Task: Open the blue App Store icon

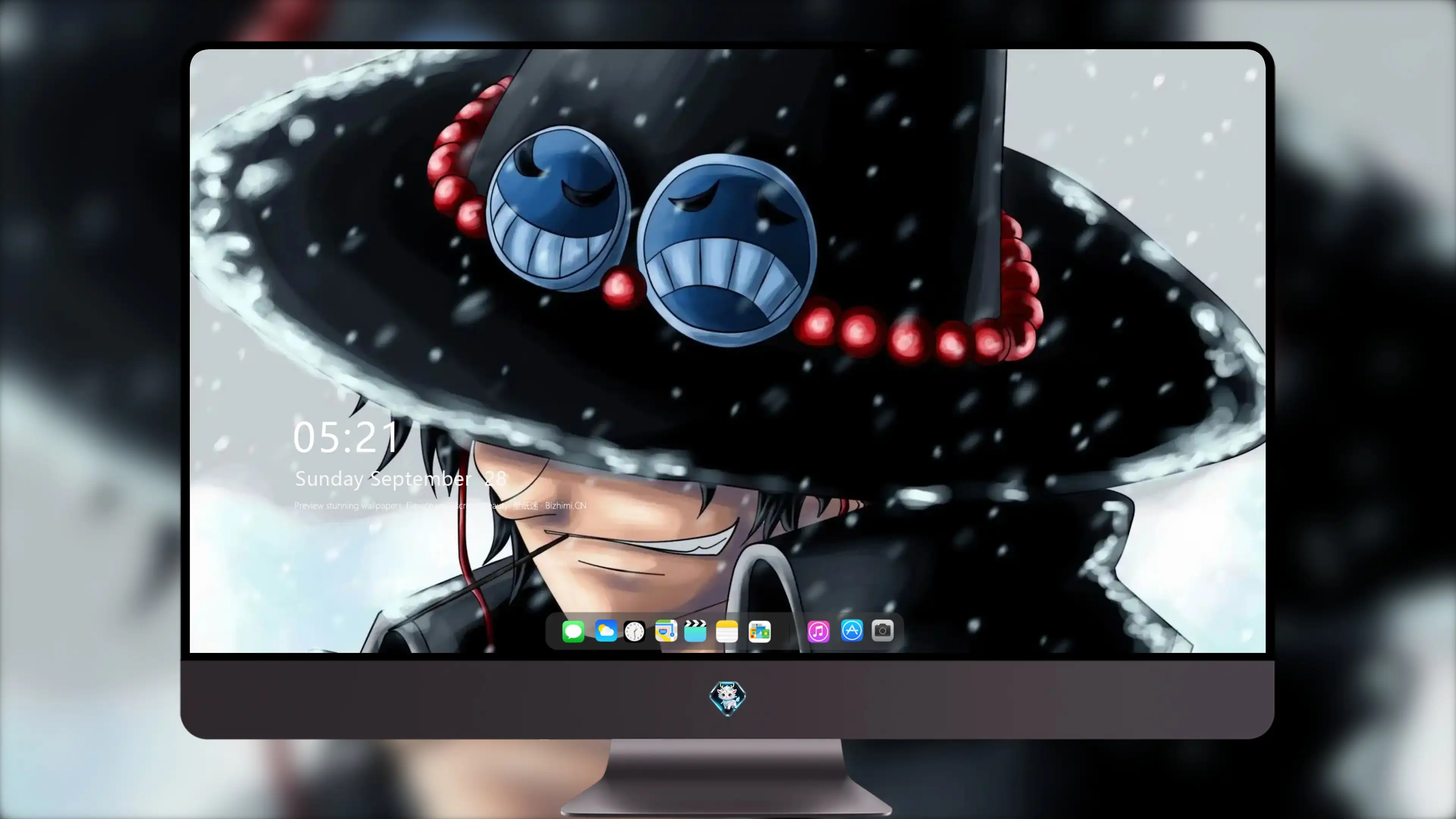Action: [x=852, y=631]
